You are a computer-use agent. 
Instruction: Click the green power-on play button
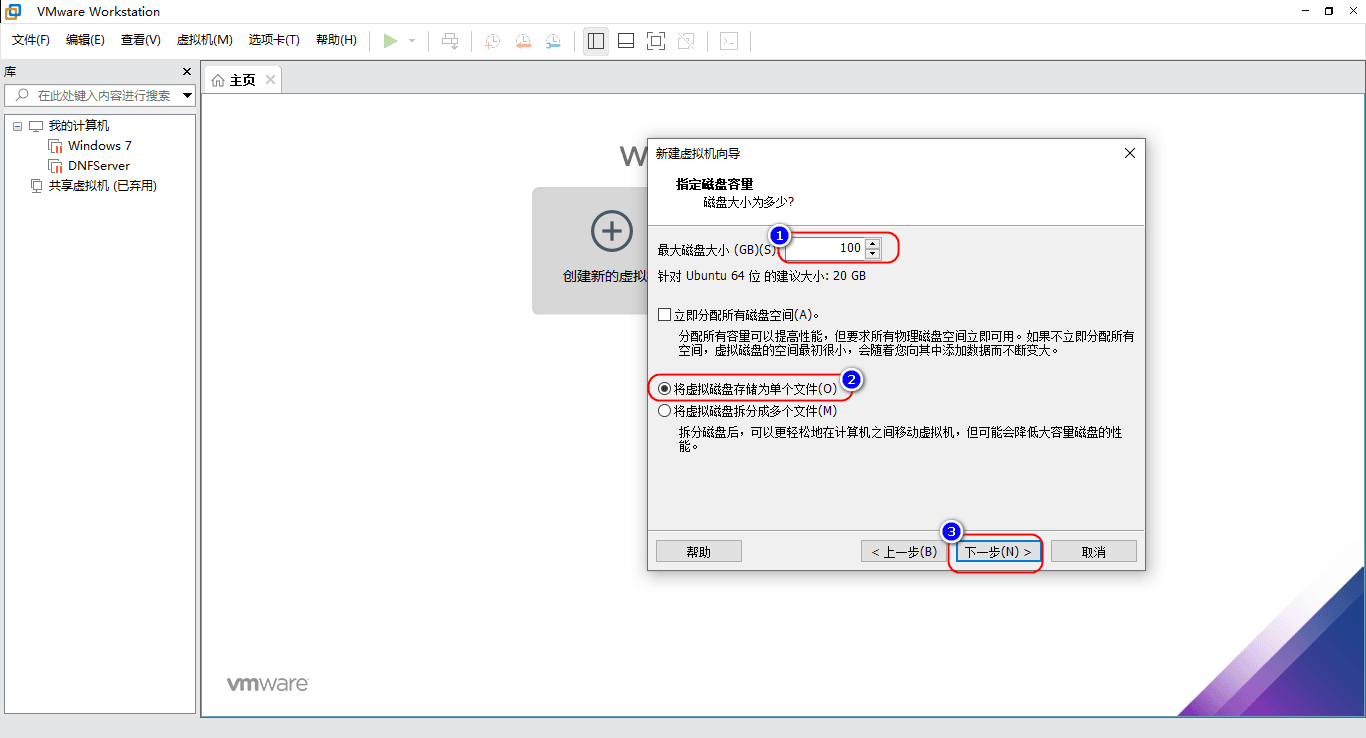point(390,41)
